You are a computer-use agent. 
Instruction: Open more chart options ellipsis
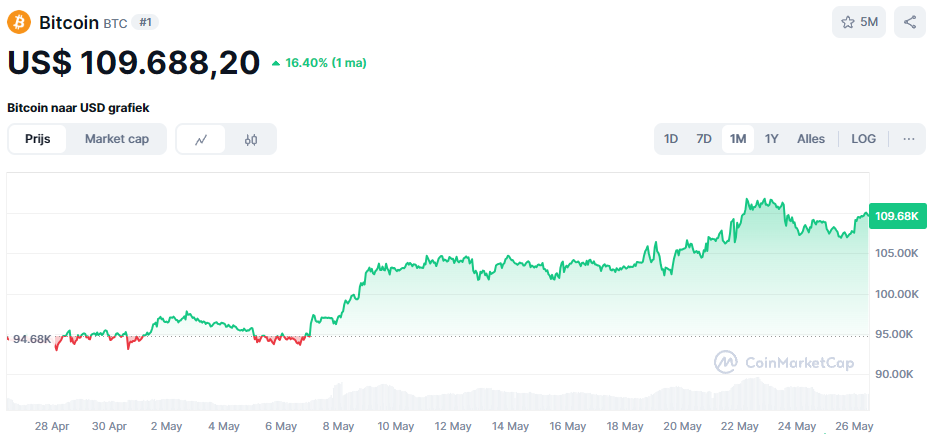click(909, 139)
